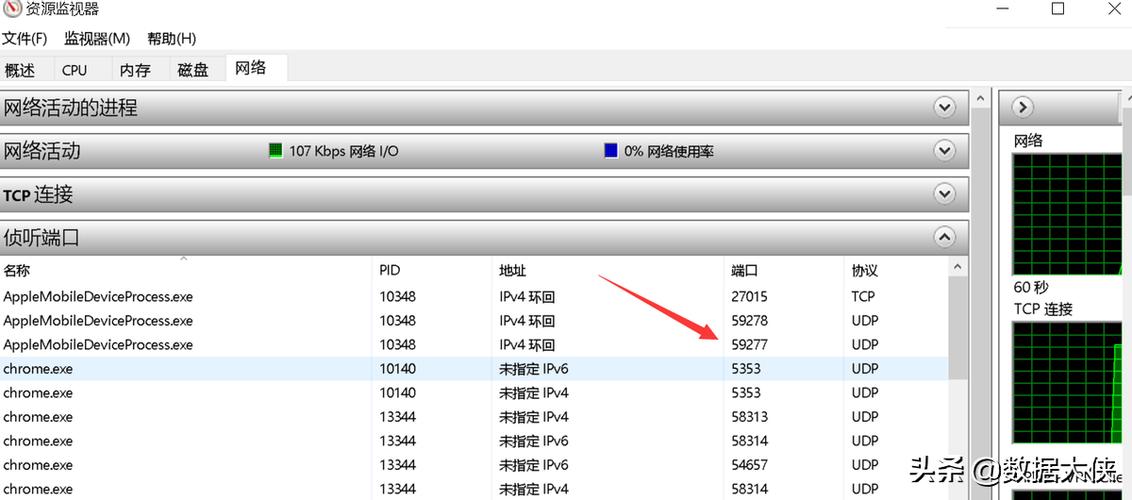
Task: Sort by the PID column header
Action: click(x=390, y=271)
